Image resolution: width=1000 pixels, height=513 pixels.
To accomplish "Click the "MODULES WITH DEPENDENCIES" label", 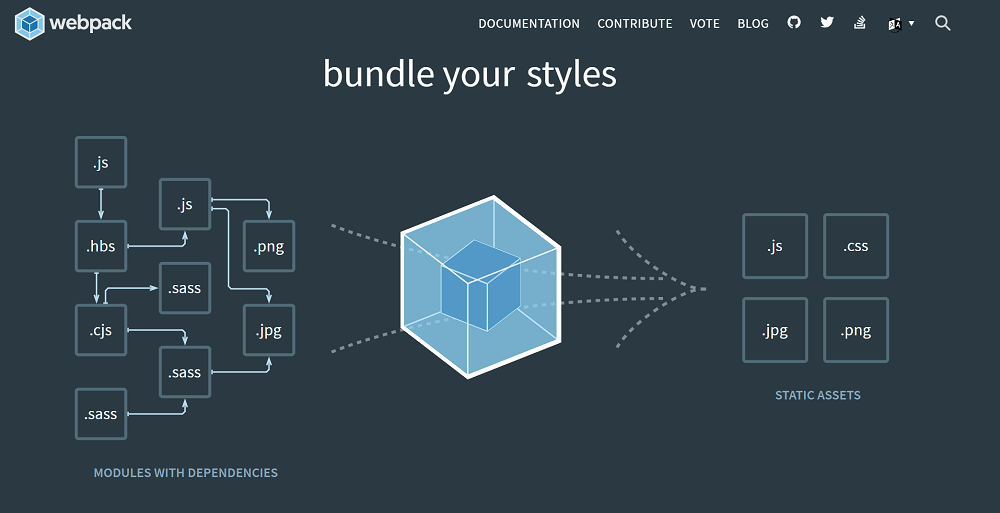I will click(x=186, y=473).
